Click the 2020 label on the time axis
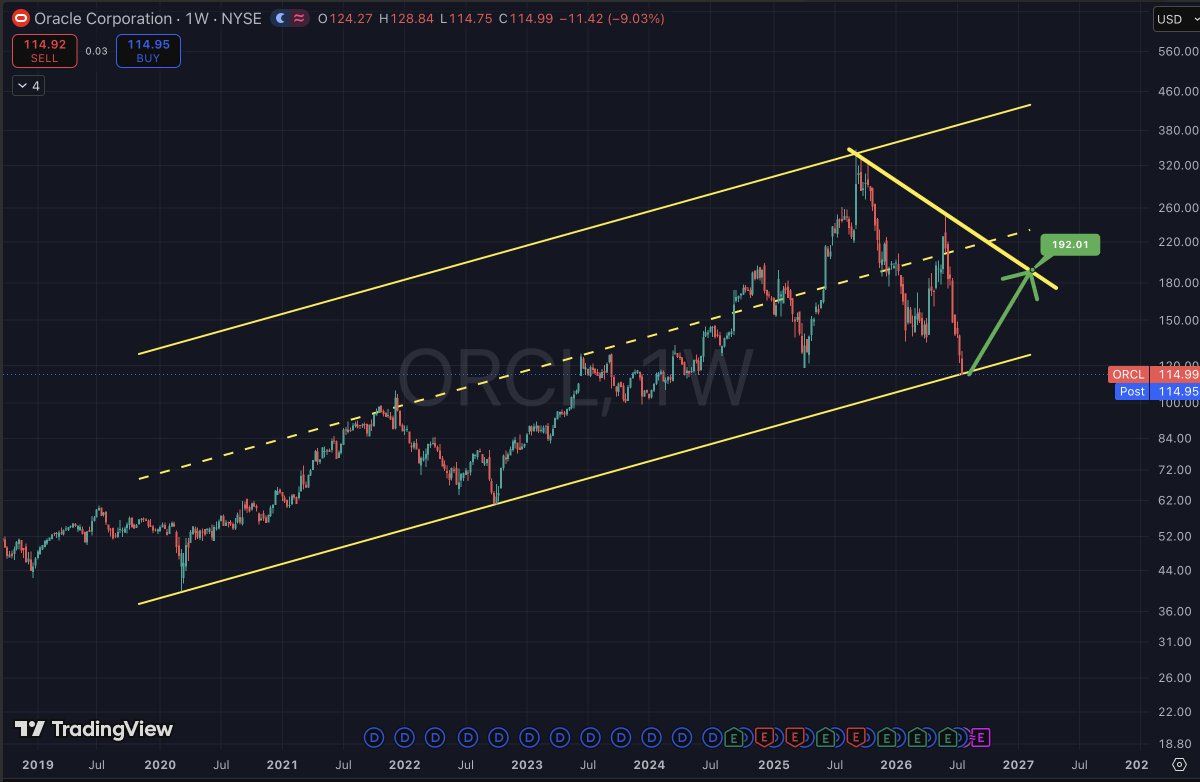Screen dimensions: 1200x782 point(160,765)
